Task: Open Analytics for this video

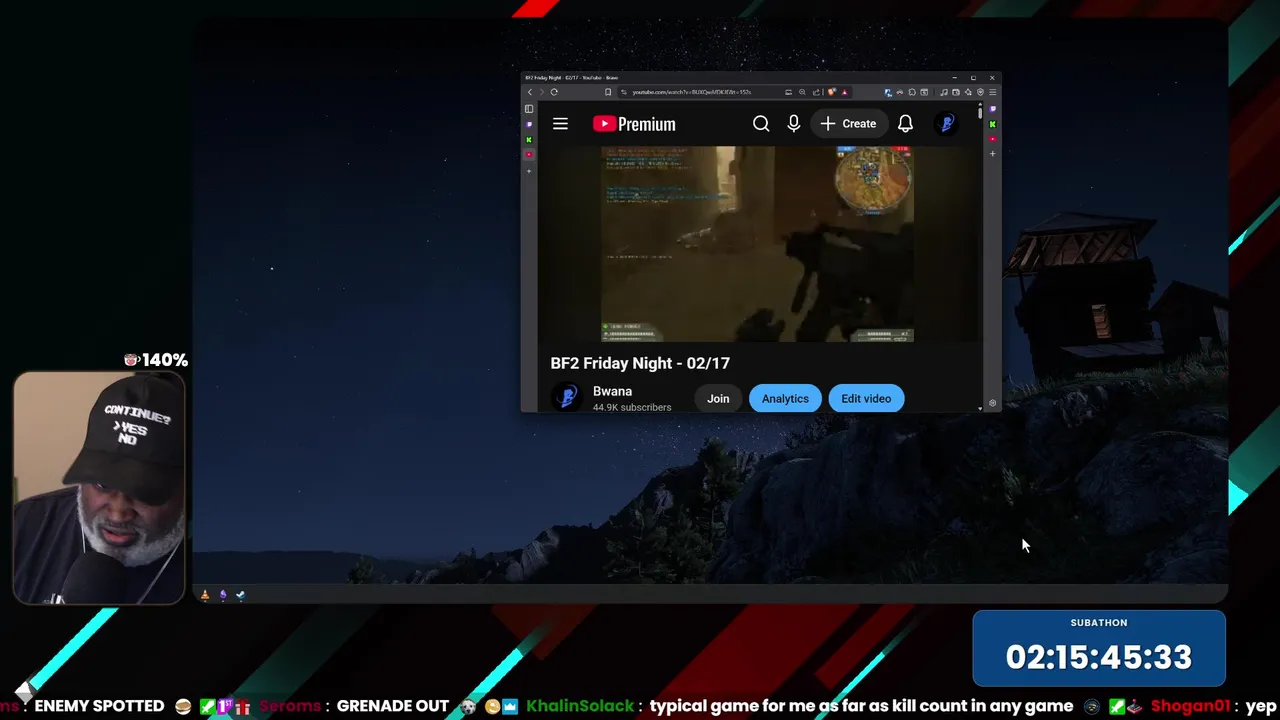Action: point(785,398)
